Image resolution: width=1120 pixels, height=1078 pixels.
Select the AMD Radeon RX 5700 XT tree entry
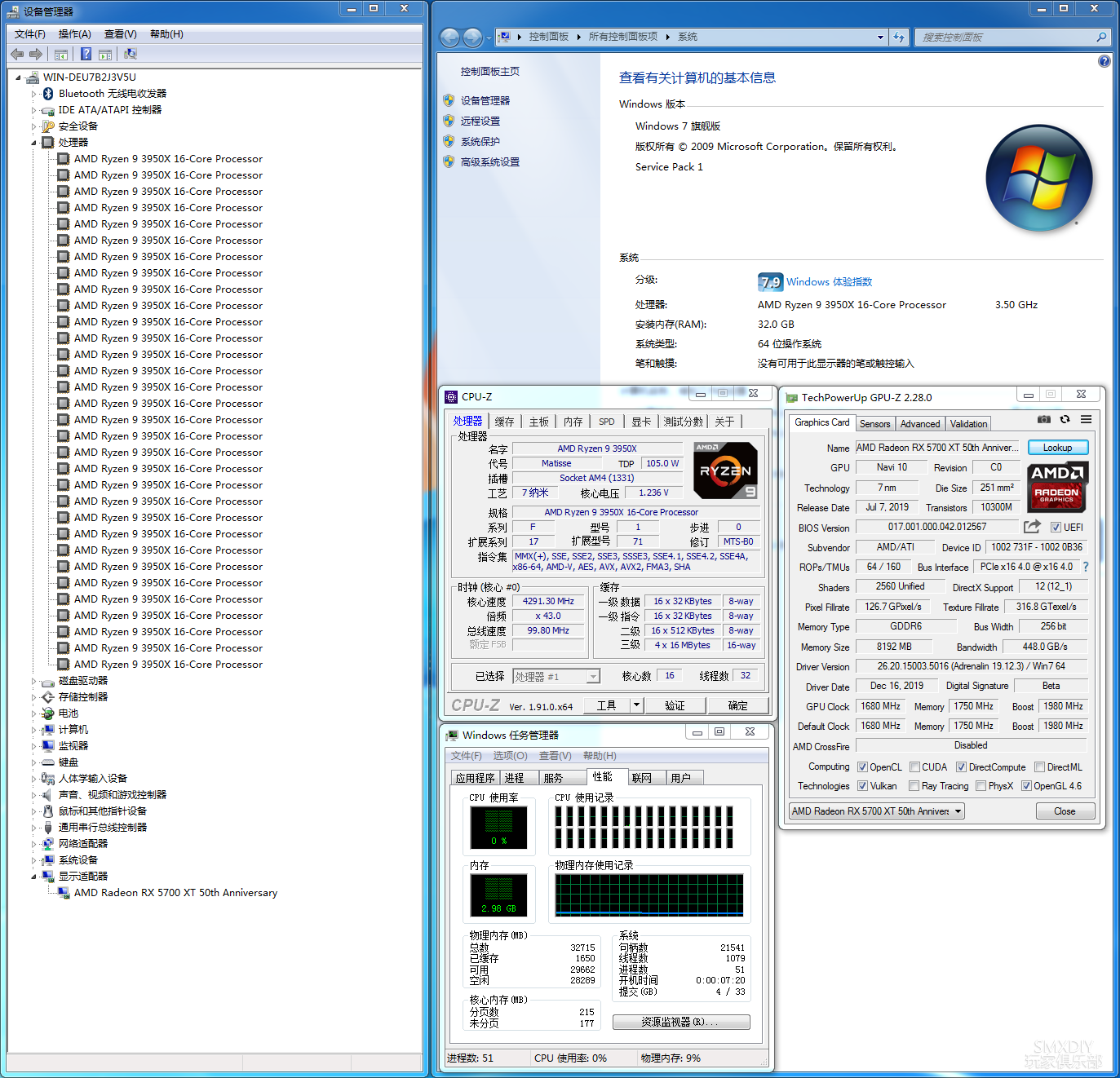tap(175, 893)
